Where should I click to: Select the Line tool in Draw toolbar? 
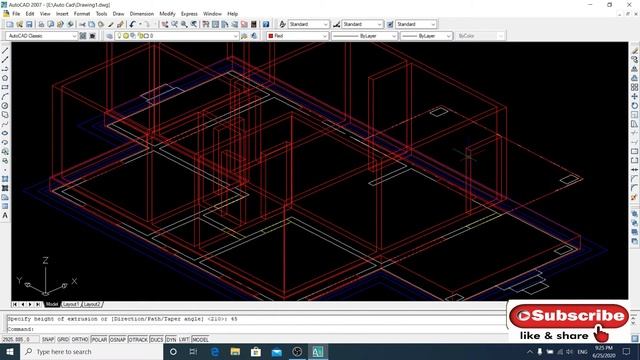pos(5,51)
